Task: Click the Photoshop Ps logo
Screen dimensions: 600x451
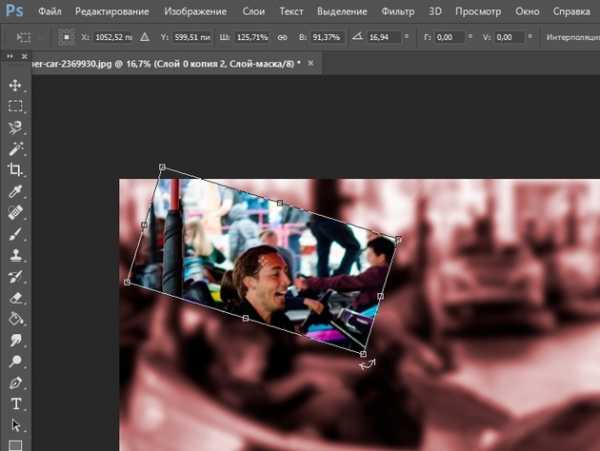Action: (14, 10)
